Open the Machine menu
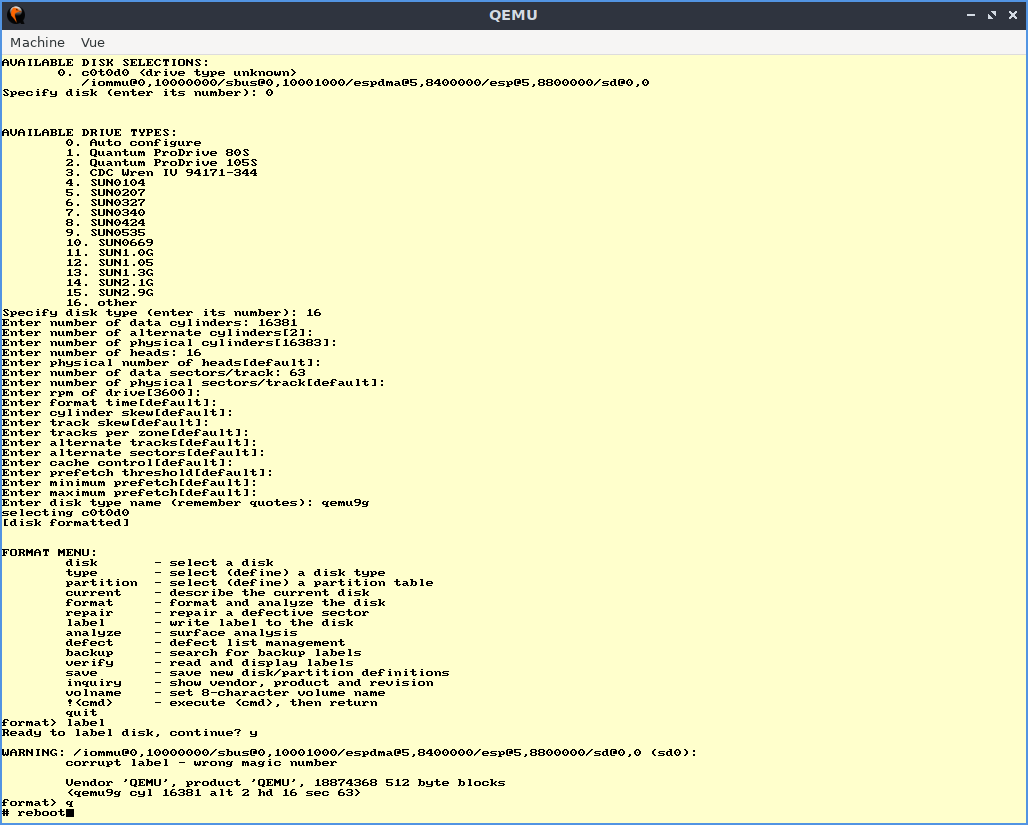The height and width of the screenshot is (825, 1028). tap(37, 43)
